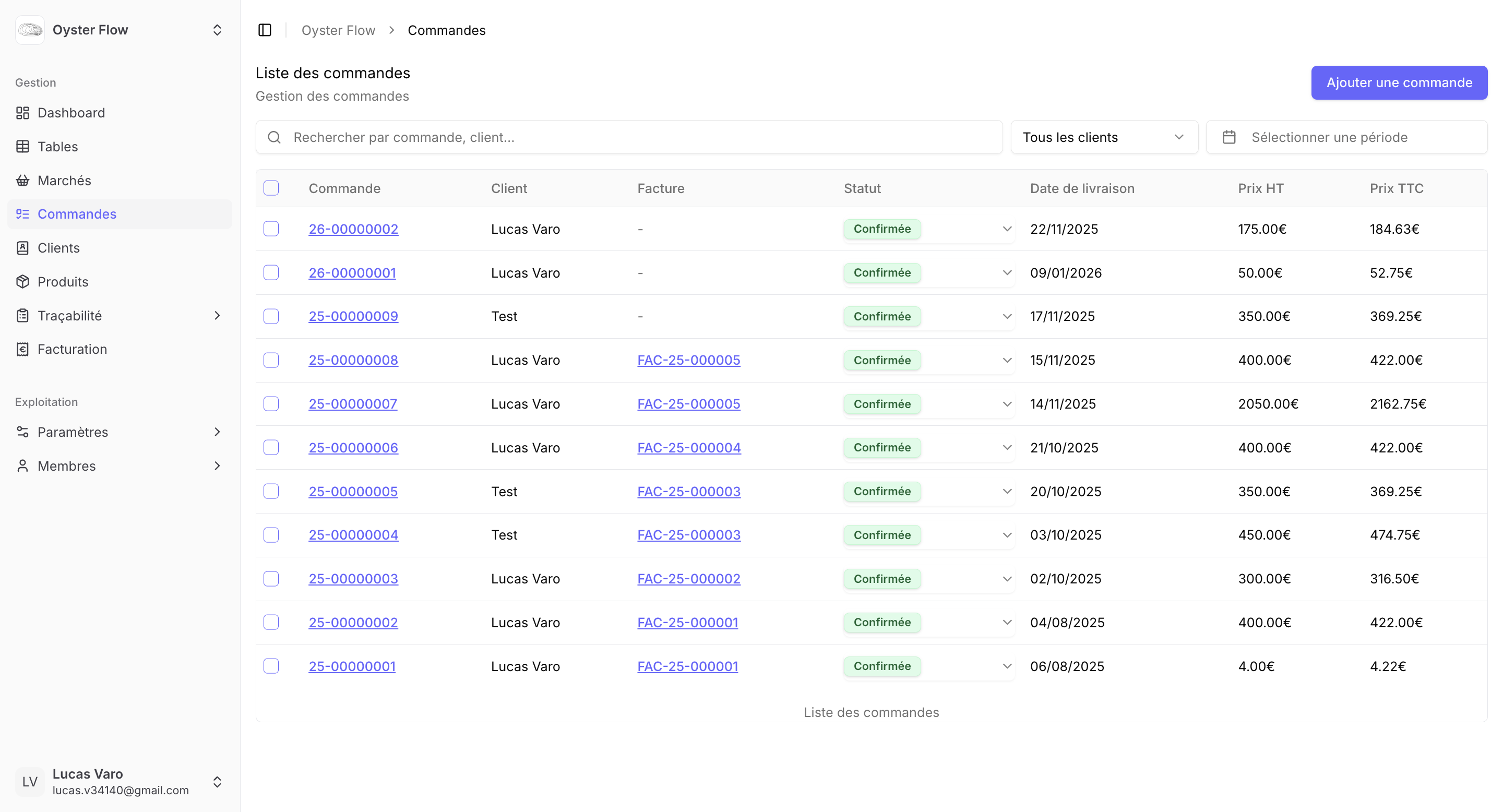Screen dimensions: 1503x812
Task: Click the calendar icon in period selector
Action: [x=1229, y=137]
